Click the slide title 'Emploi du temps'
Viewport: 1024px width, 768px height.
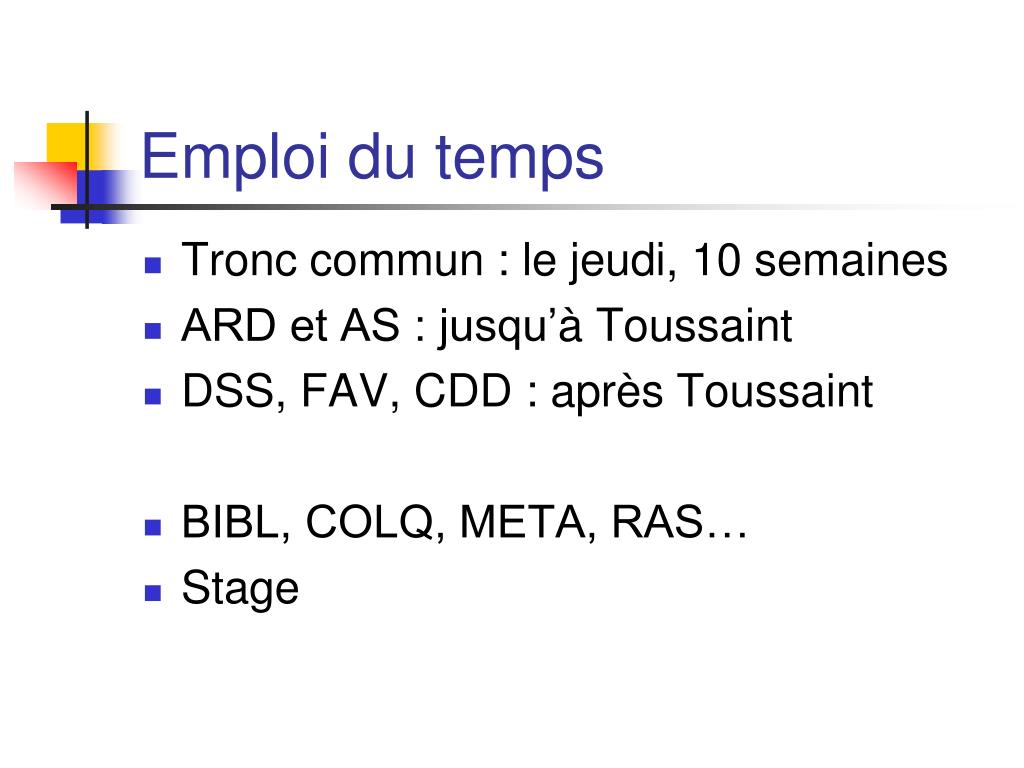point(372,158)
